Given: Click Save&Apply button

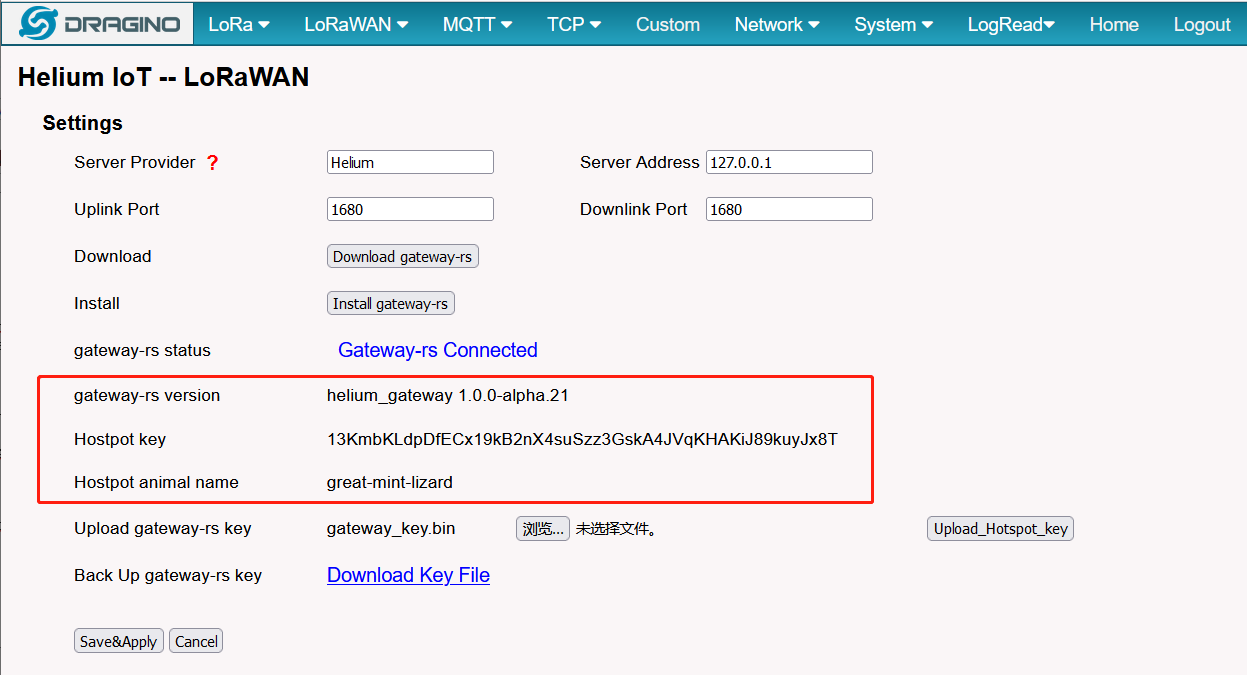Looking at the screenshot, I should point(119,641).
